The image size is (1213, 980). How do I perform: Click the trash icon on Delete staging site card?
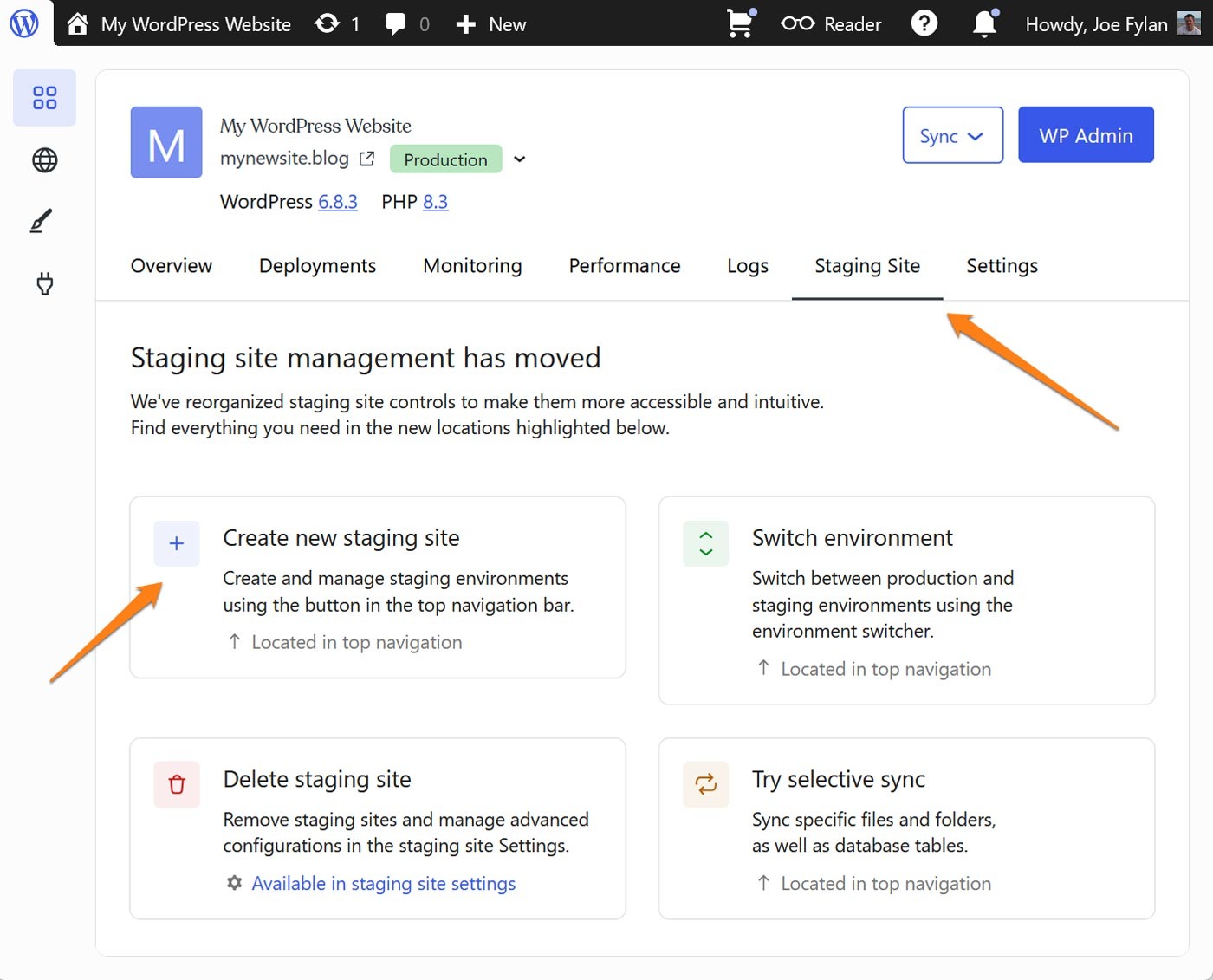pos(176,784)
